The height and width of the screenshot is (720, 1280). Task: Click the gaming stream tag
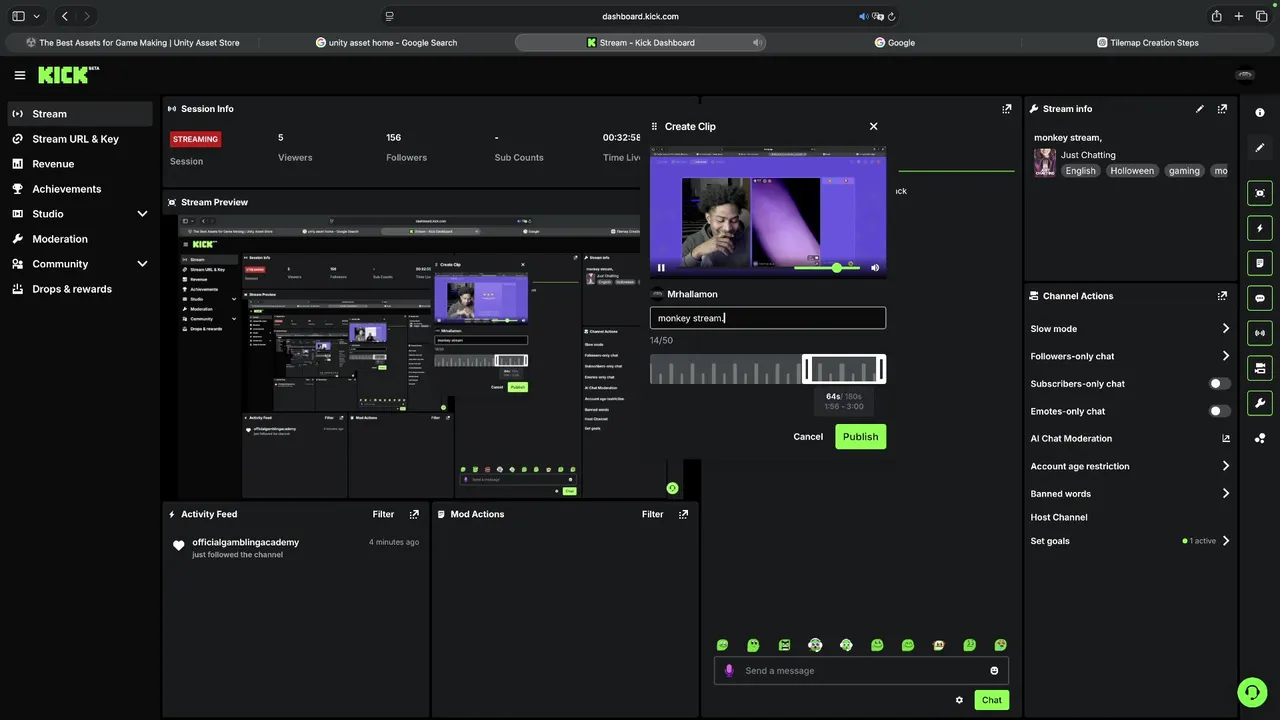coord(1184,171)
